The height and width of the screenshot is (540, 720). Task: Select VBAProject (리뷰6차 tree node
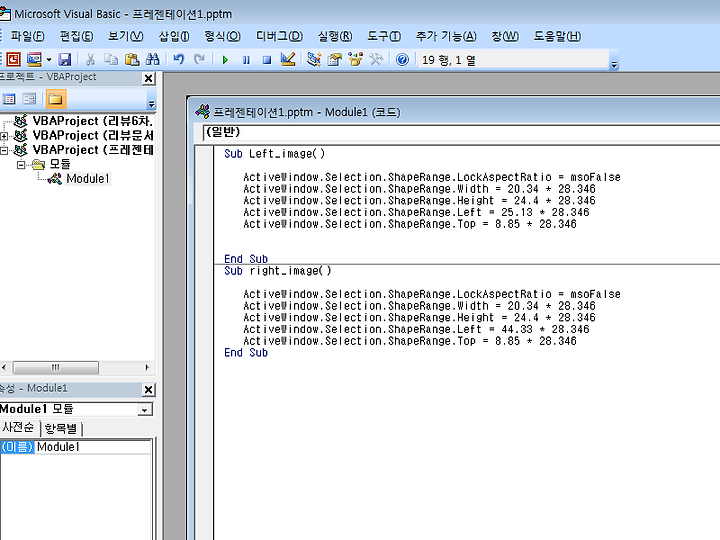tap(92, 121)
